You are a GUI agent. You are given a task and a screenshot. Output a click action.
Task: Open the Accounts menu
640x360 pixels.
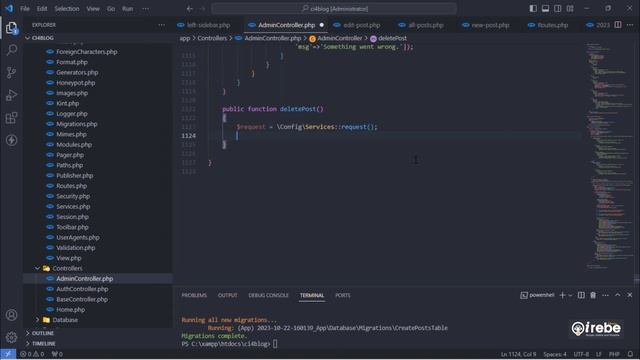click(x=11, y=315)
